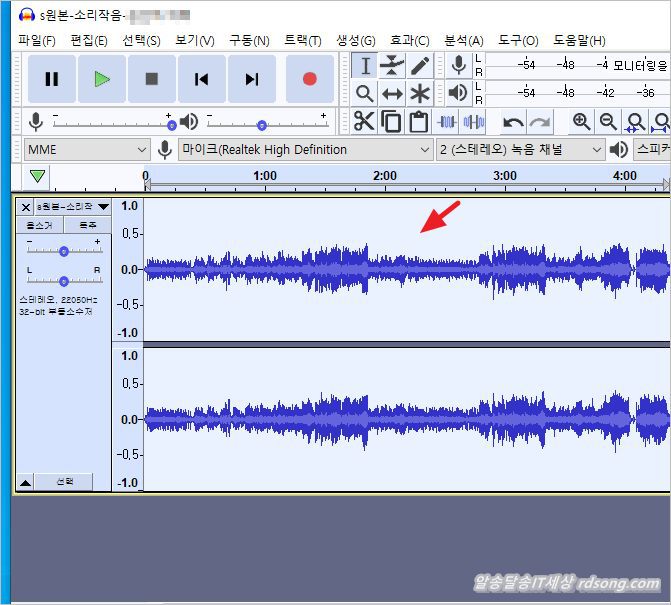
Task: Open the MME audio host dropdown
Action: click(x=87, y=150)
